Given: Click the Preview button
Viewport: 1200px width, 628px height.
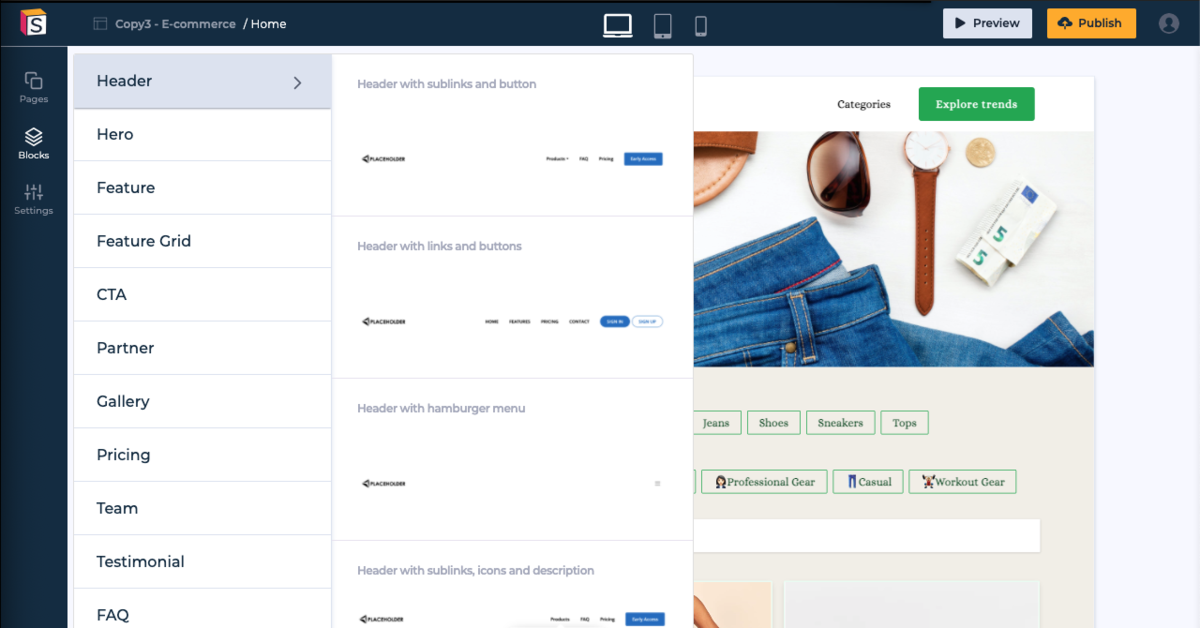Looking at the screenshot, I should (987, 23).
